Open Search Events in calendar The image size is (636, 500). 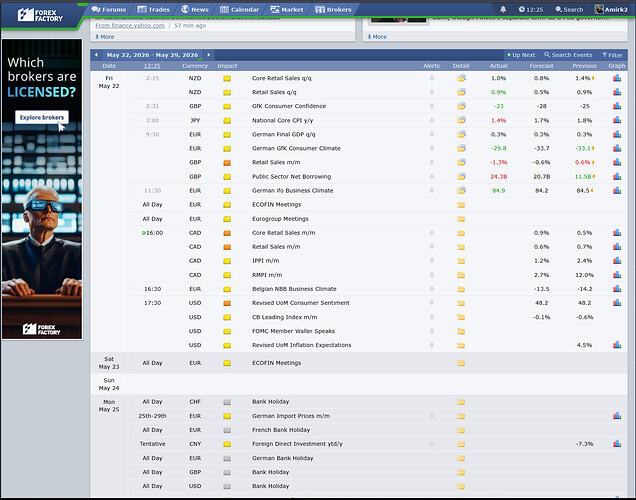(x=568, y=55)
